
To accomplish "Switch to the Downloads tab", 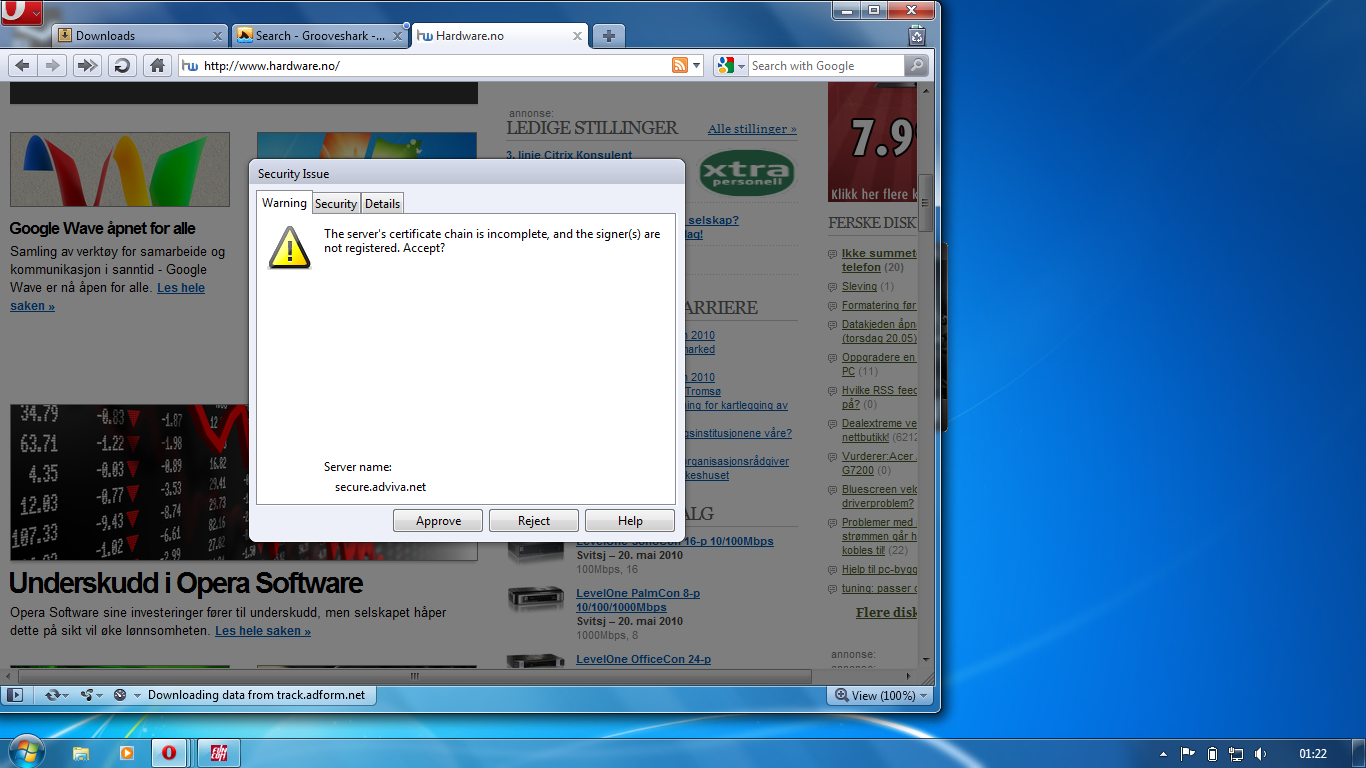I will tap(139, 35).
